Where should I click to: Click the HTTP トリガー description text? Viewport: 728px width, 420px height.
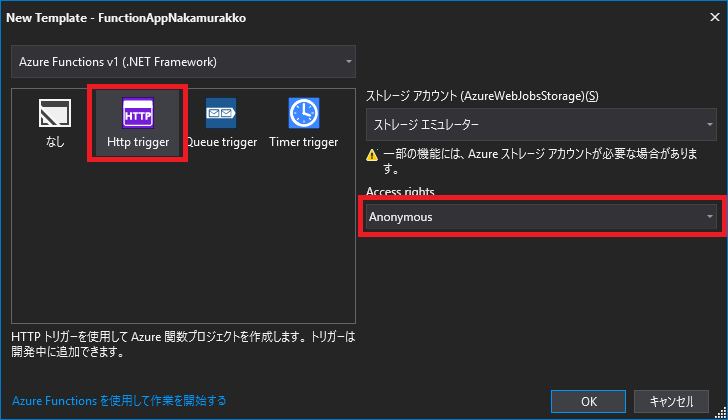click(x=183, y=344)
